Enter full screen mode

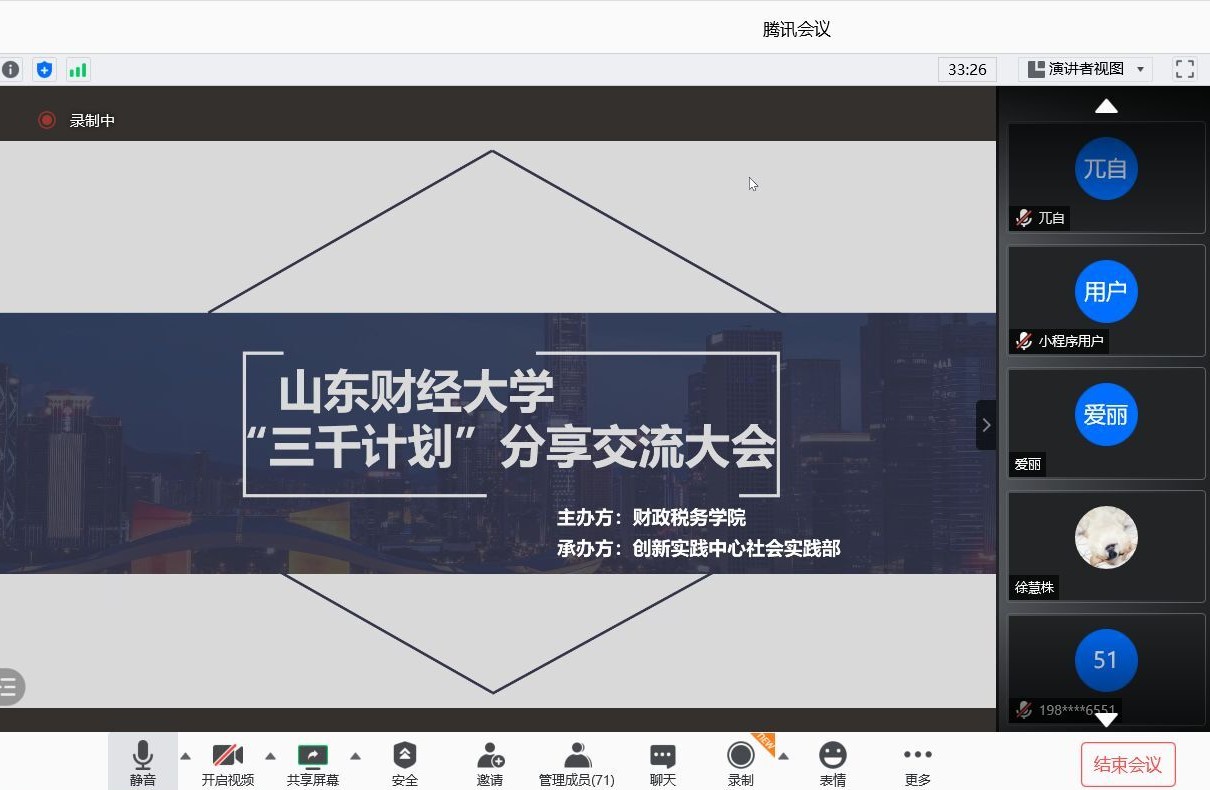[x=1185, y=69]
